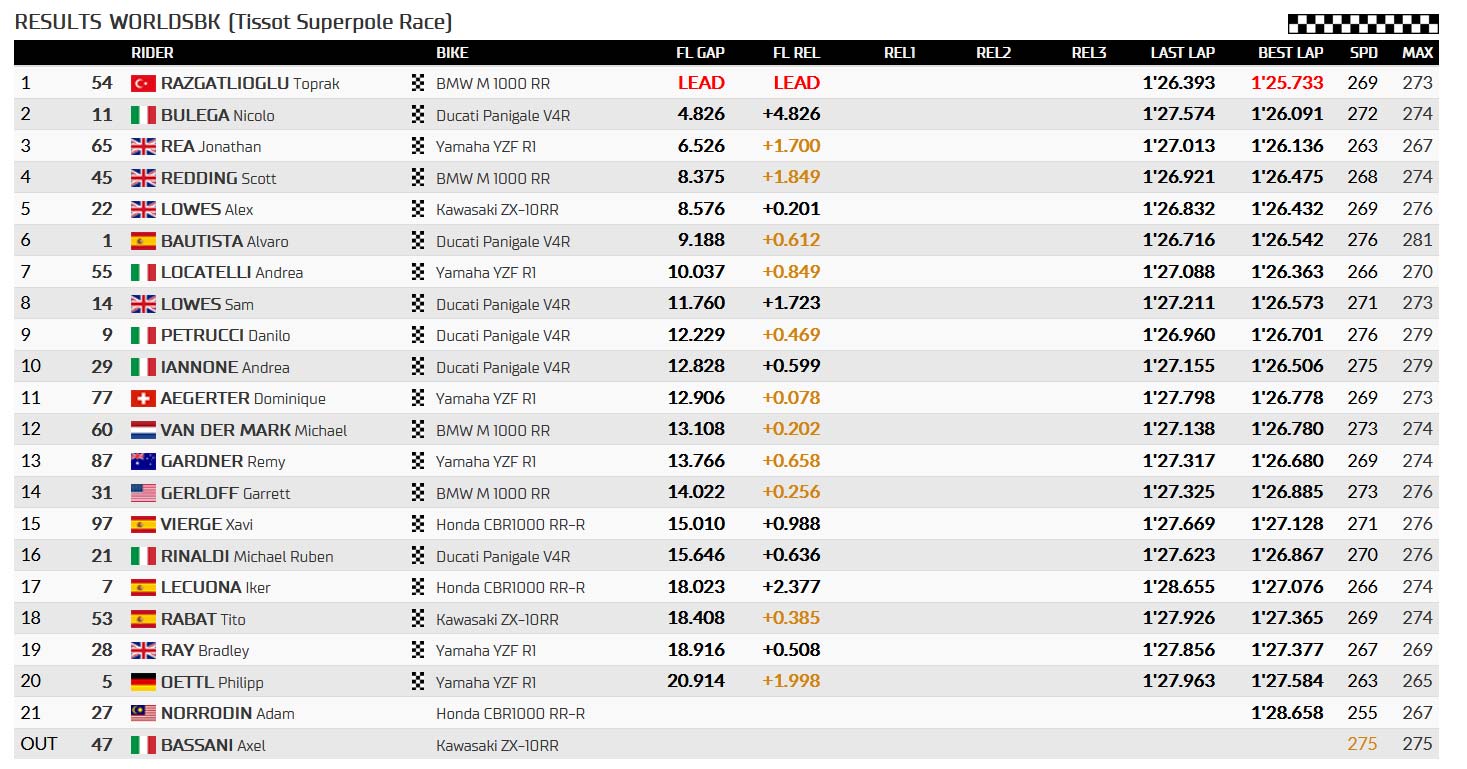The width and height of the screenshot is (1467, 769).
Task: Select Aegerter's FL REL value +0.078
Action: (791, 398)
